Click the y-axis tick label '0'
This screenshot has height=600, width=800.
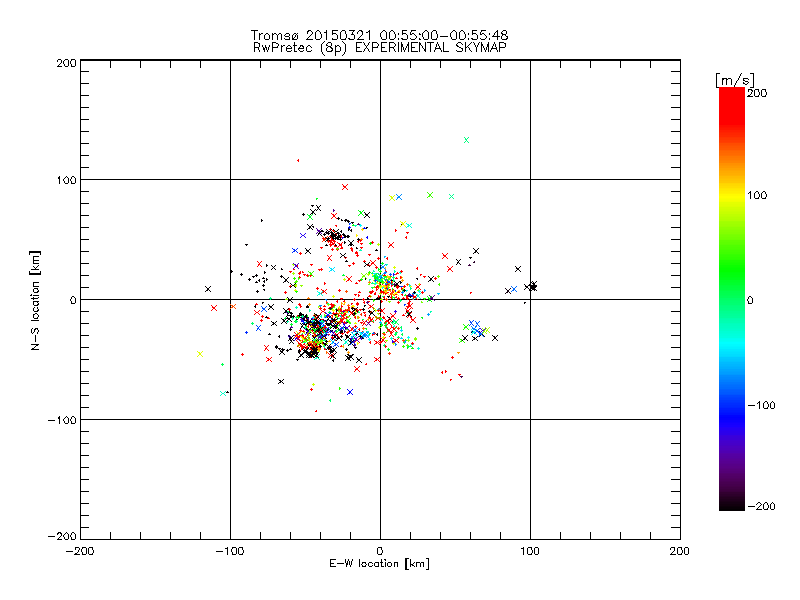[73, 300]
